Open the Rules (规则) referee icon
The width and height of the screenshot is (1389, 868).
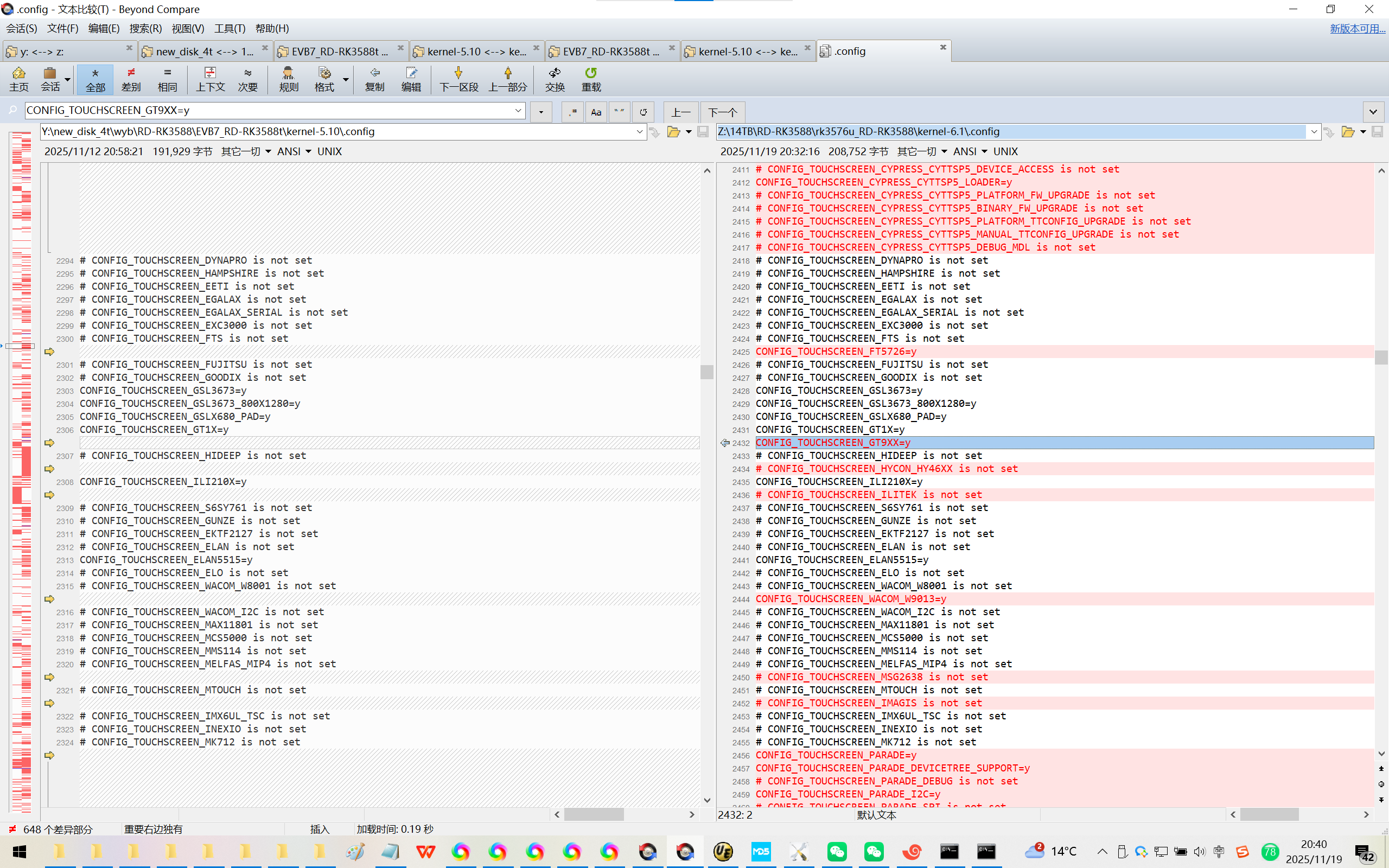[288, 79]
